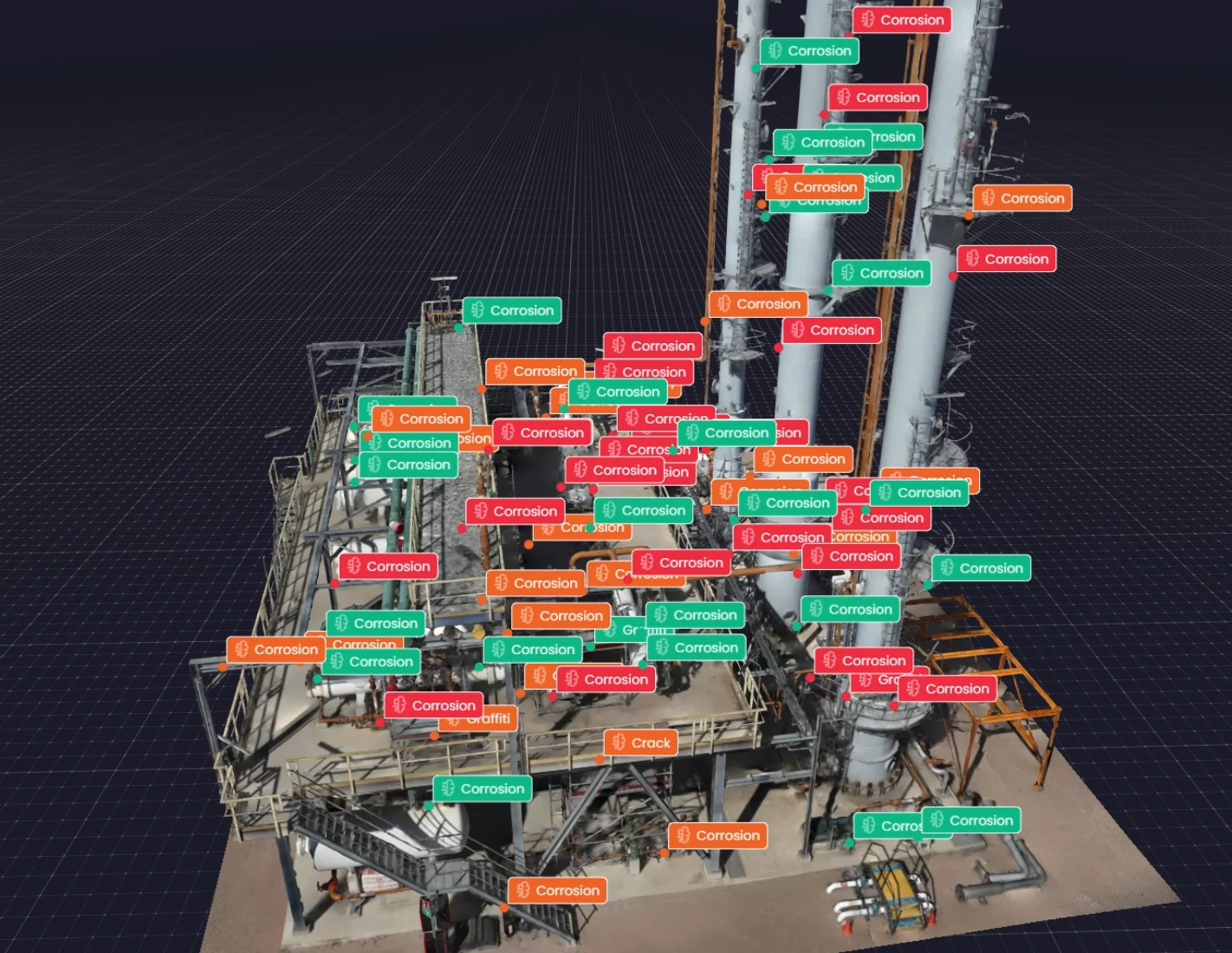This screenshot has height=953, width=1232.
Task: Select the green Corrosion tag over the white tank
Action: 483,788
